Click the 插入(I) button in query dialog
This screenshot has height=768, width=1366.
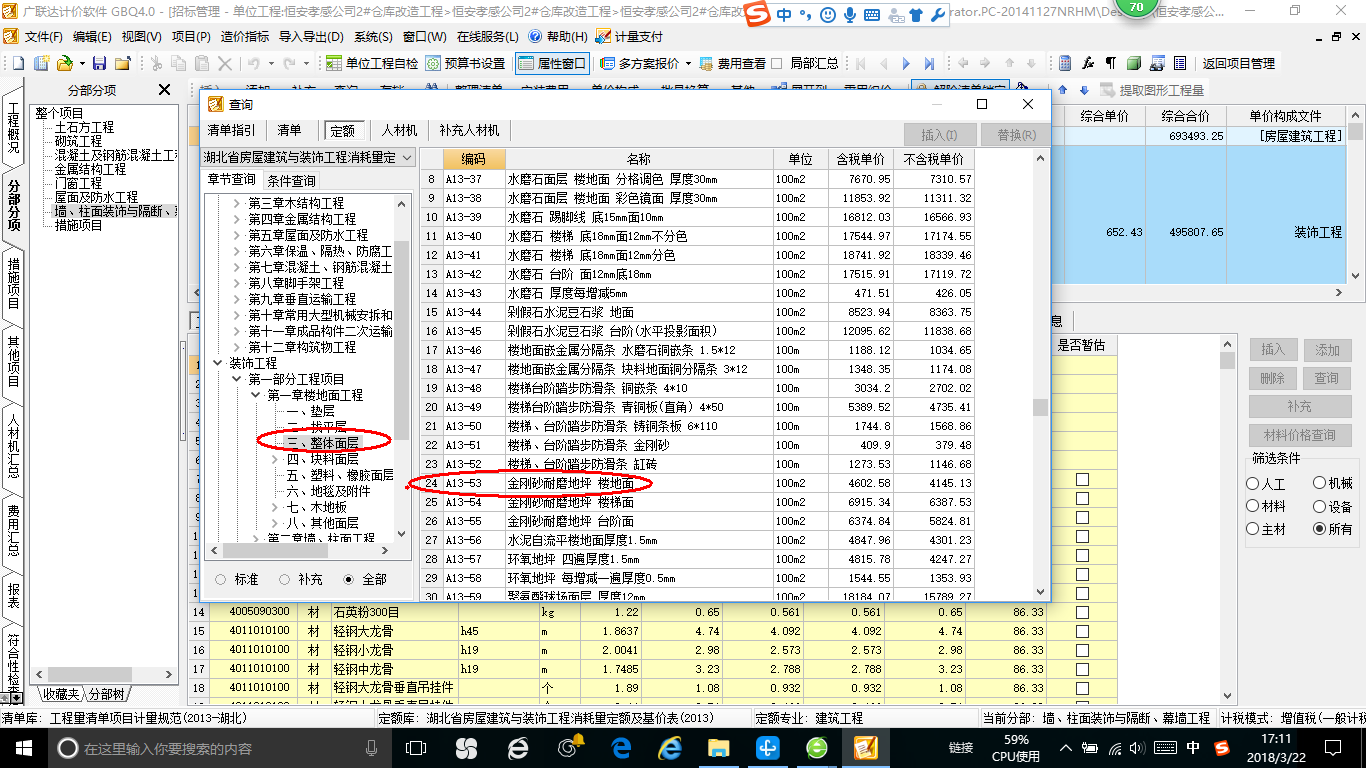939,135
